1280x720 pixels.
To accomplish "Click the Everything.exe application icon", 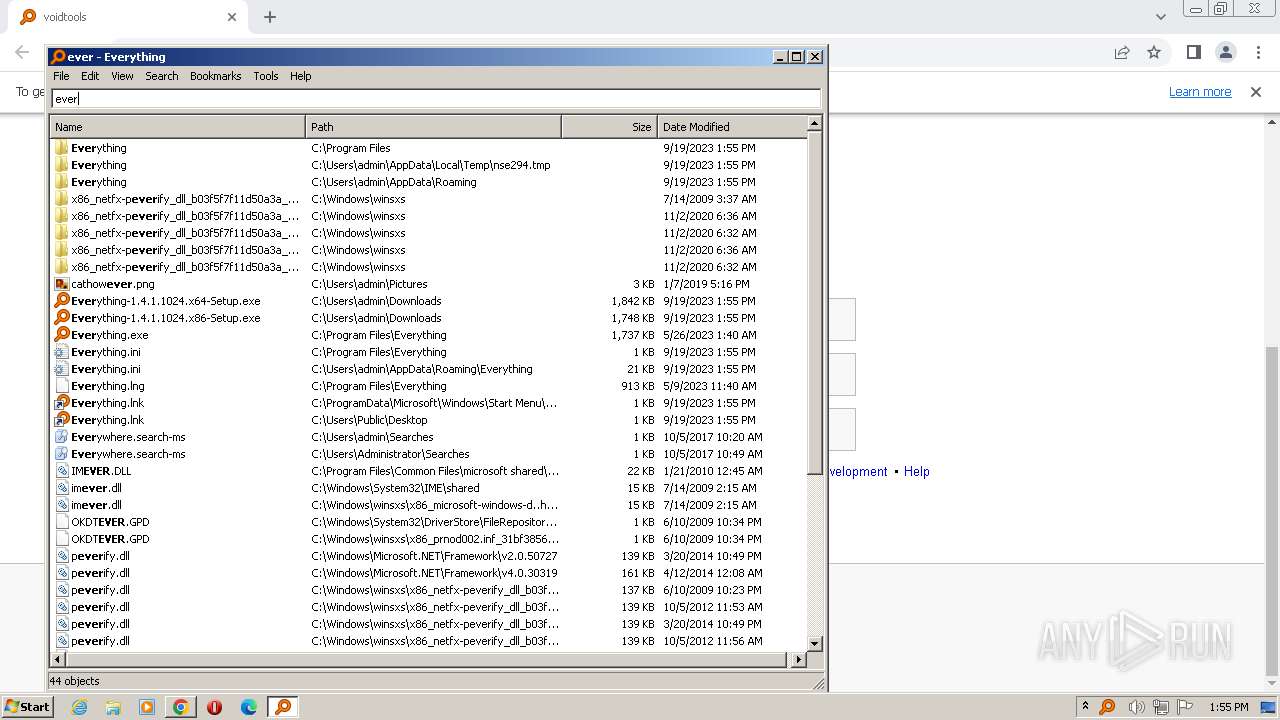I will [61, 335].
